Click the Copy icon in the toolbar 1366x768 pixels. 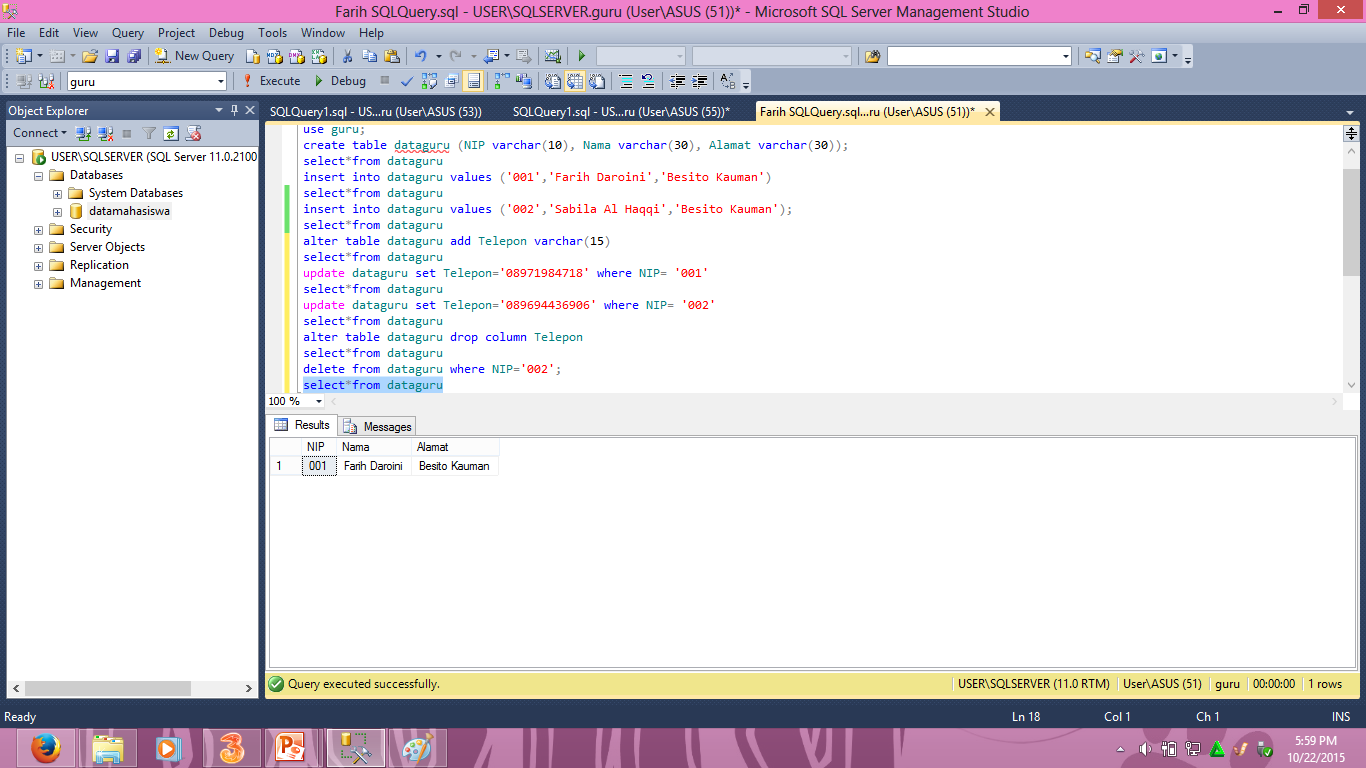pos(369,56)
